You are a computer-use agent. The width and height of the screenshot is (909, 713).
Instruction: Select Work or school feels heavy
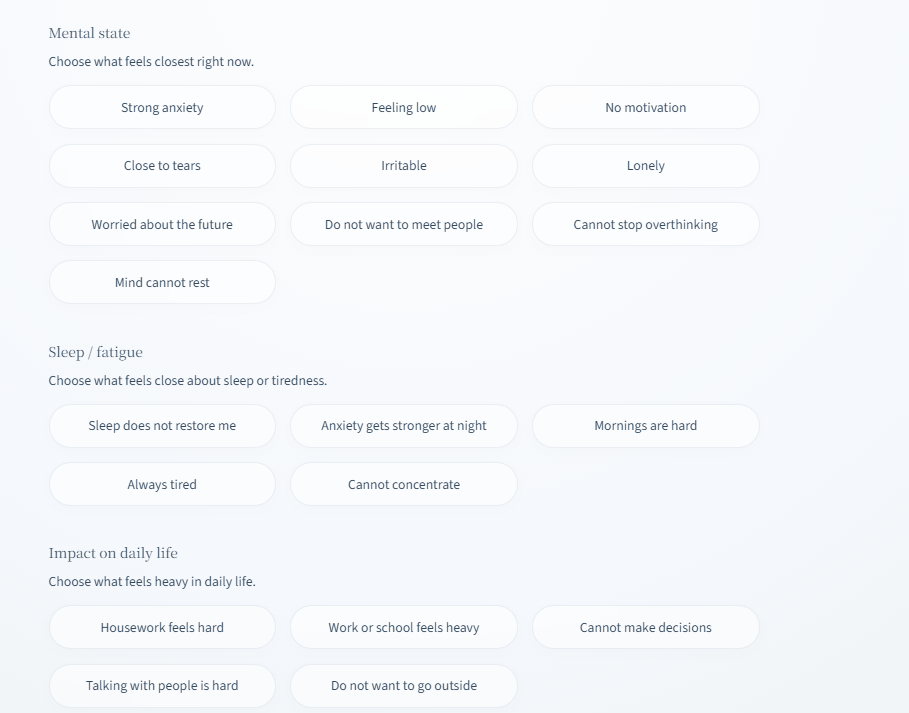404,627
